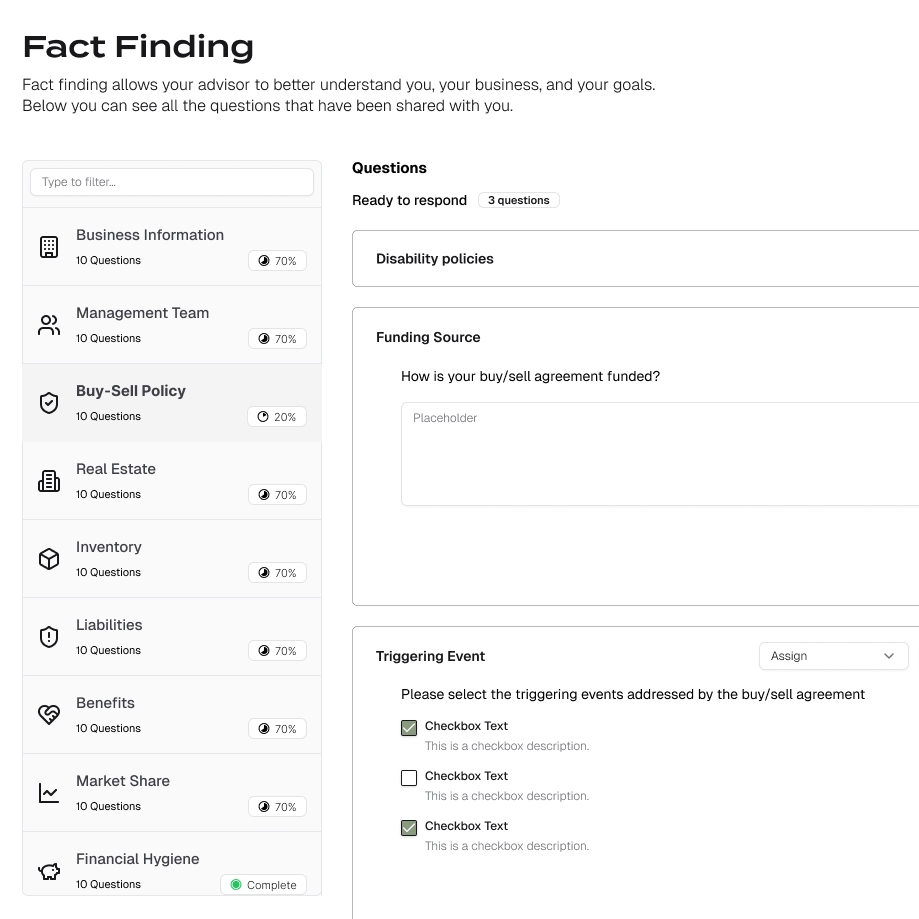
Task: Collapse the Funding Source question card
Action: coord(428,337)
